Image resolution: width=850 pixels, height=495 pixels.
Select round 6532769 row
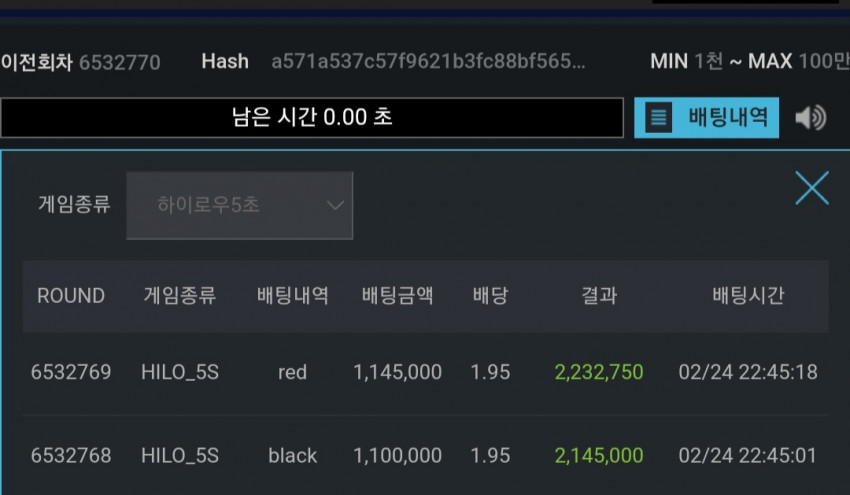pyautogui.click(x=426, y=372)
